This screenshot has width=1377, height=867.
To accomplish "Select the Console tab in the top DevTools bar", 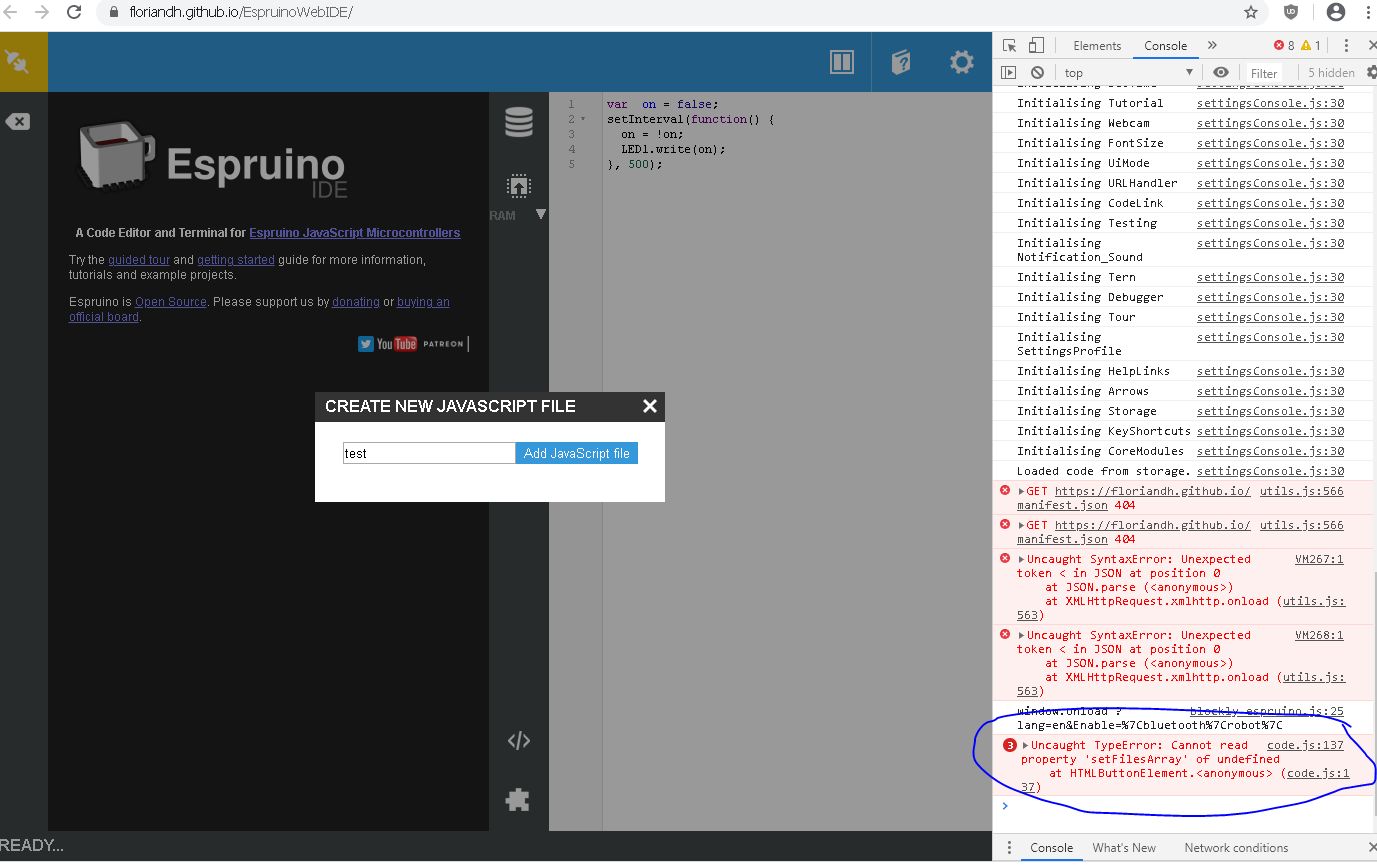I will click(1165, 45).
